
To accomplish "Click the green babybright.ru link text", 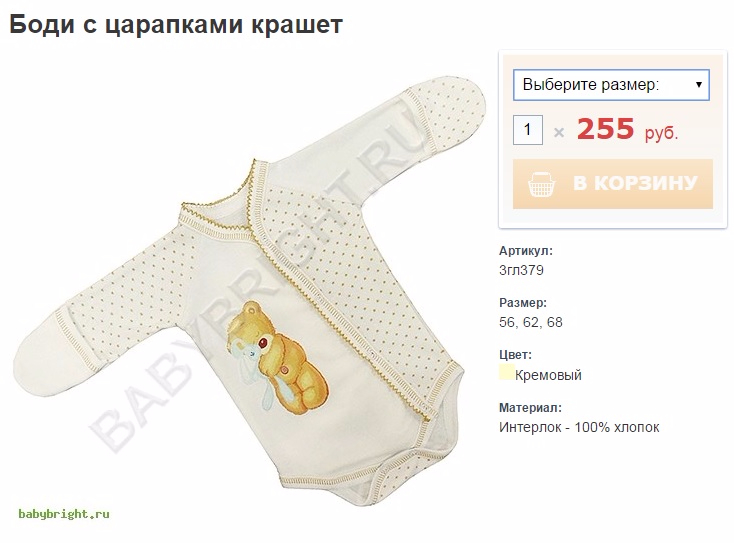I will (64, 514).
